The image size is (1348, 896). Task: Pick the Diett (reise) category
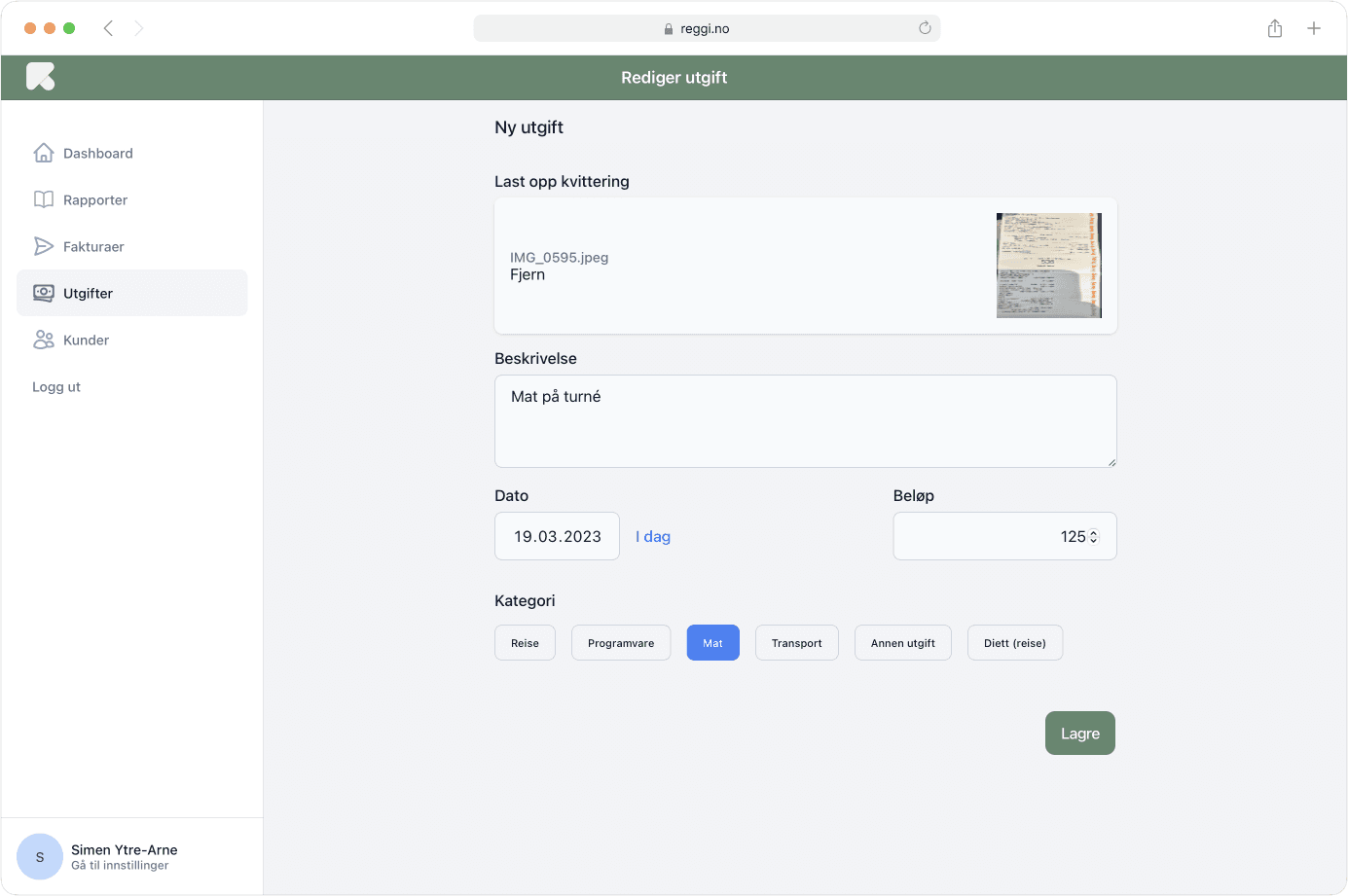click(x=1014, y=643)
